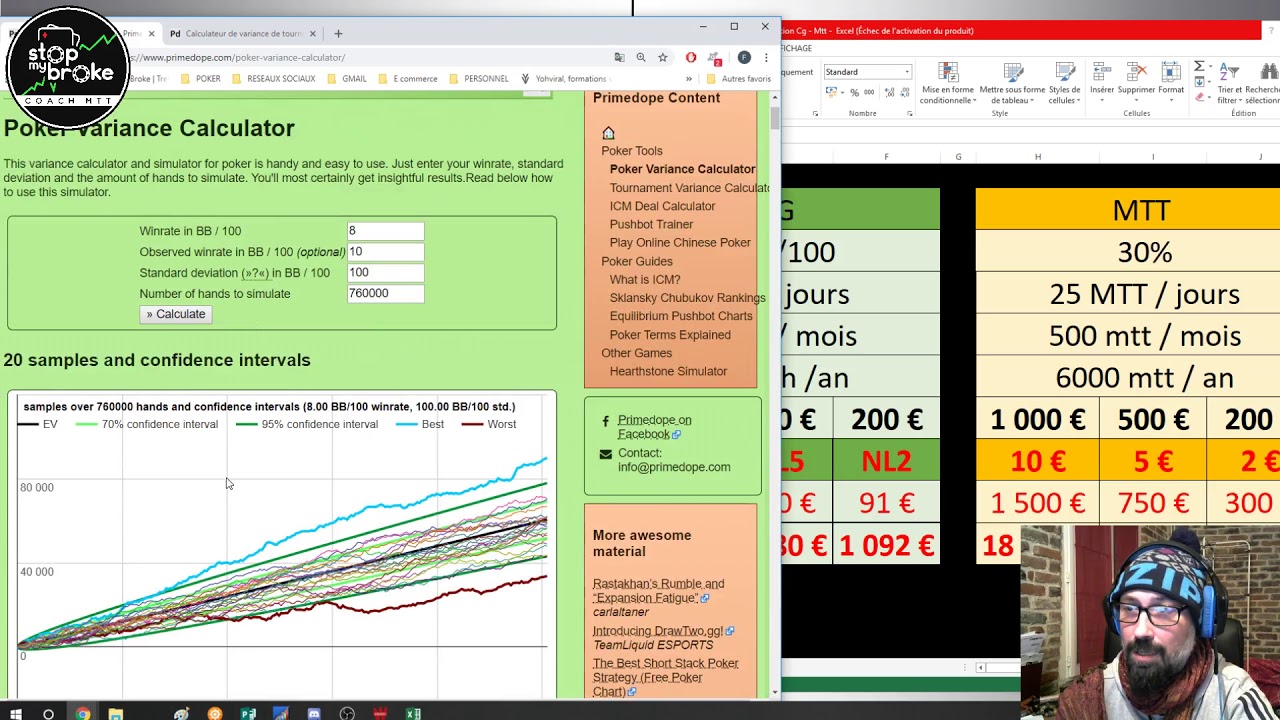Click the webpage vertical scrollbar
Screen dimensions: 1280x720
775,120
